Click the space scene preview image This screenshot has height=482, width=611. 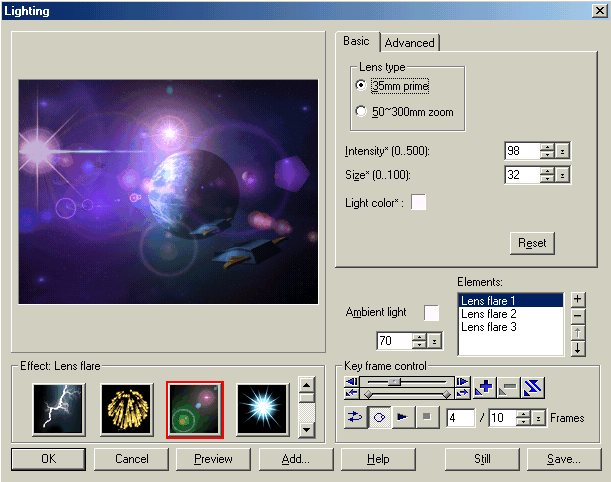point(168,192)
